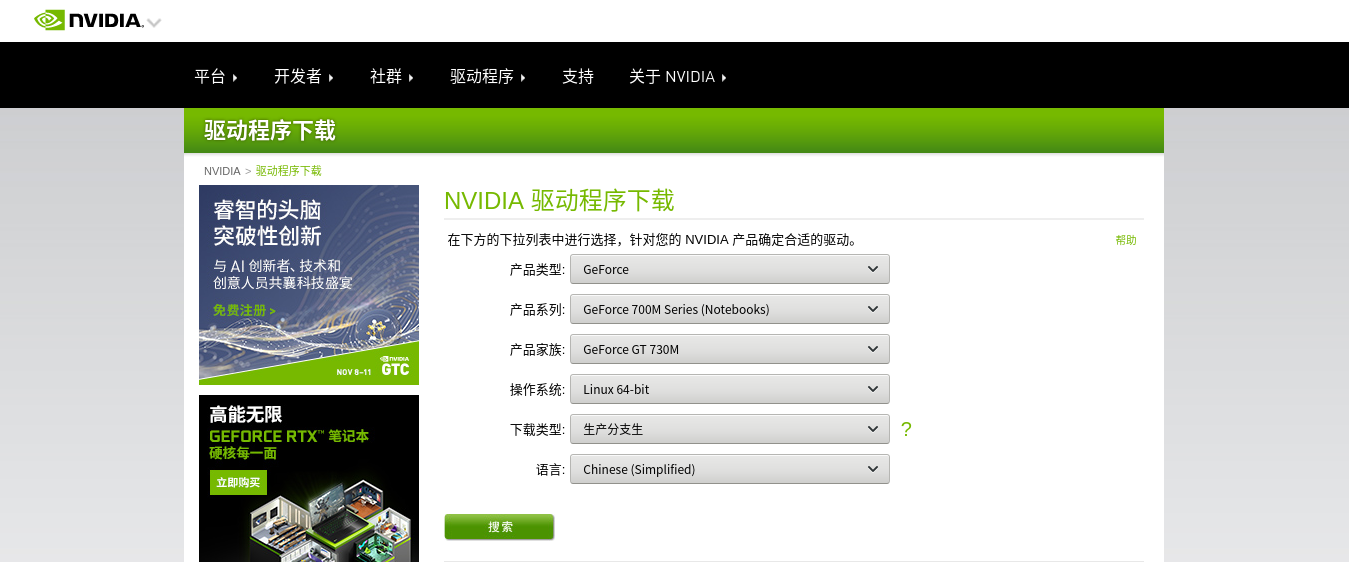
Task: Click the 帮助 link
Action: (1126, 240)
